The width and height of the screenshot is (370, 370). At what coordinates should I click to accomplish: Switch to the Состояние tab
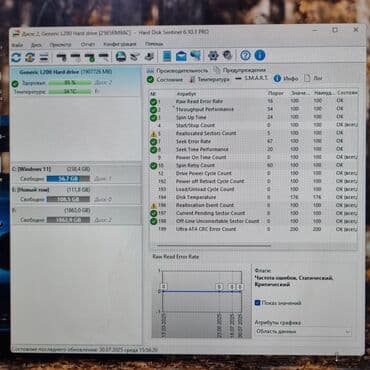[x=165, y=80]
